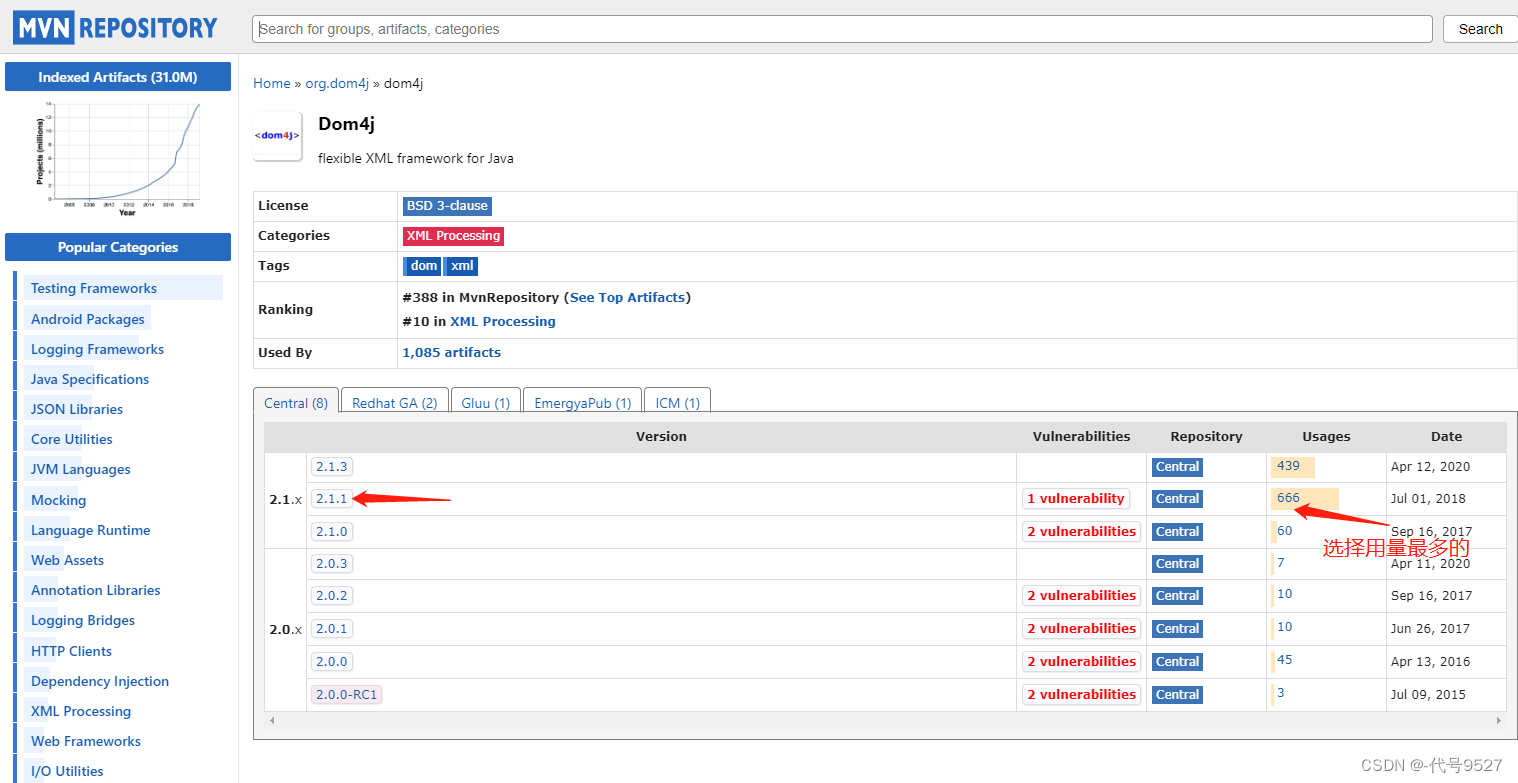Click the MVN Repository logo
The image size is (1518, 783).
pyautogui.click(x=115, y=27)
